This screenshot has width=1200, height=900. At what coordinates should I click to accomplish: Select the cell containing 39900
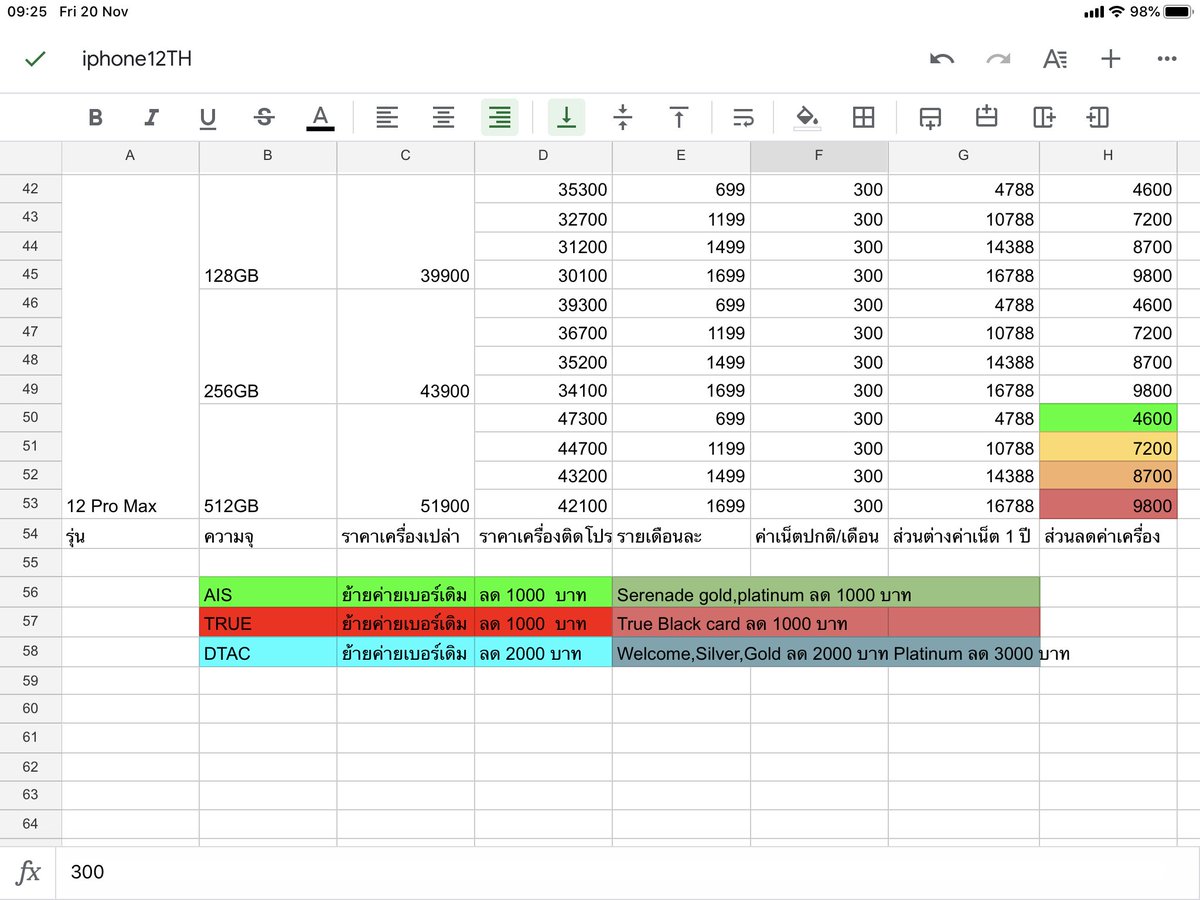pyautogui.click(x=406, y=232)
